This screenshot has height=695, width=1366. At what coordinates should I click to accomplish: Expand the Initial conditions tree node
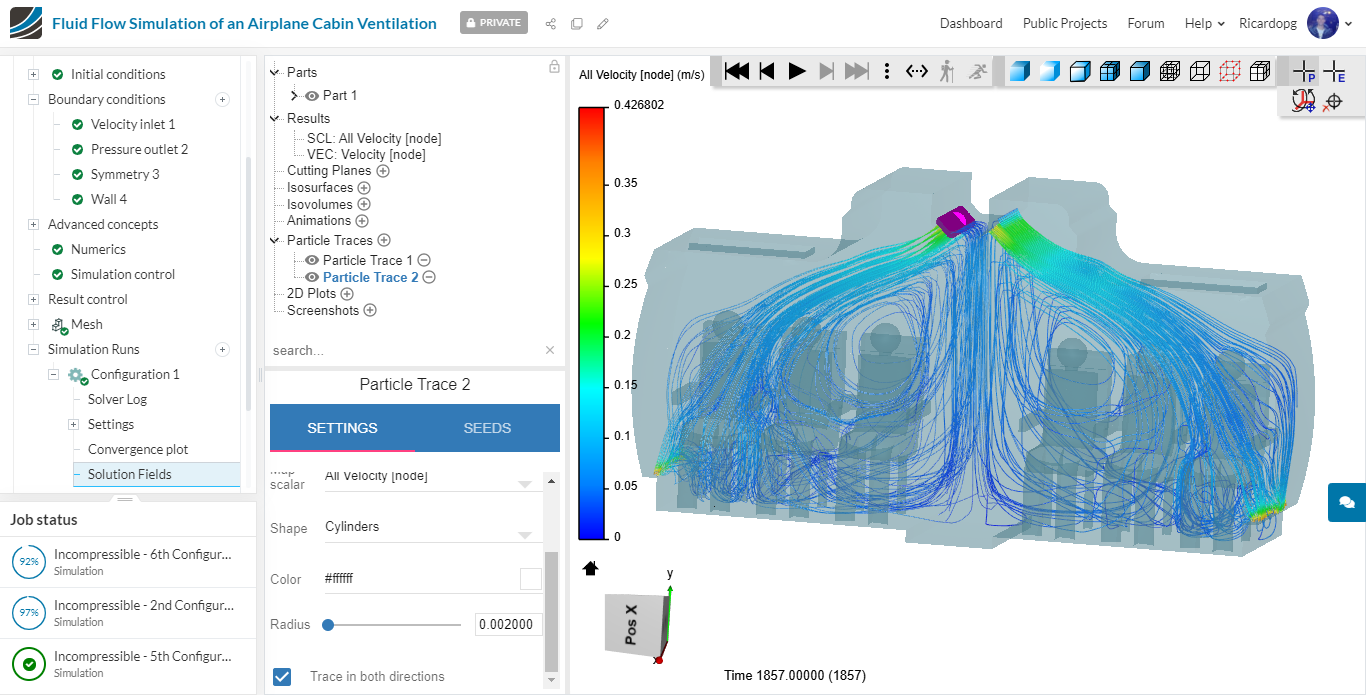(x=33, y=74)
